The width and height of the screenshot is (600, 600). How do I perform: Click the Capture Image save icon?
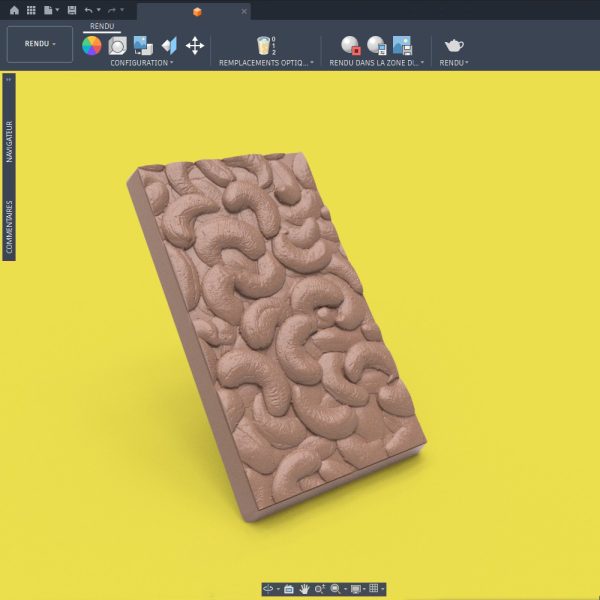[x=403, y=46]
